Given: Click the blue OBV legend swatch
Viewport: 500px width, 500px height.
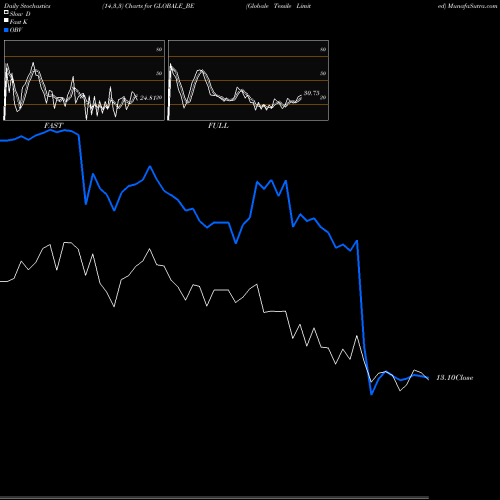Looking at the screenshot, I should [6, 30].
